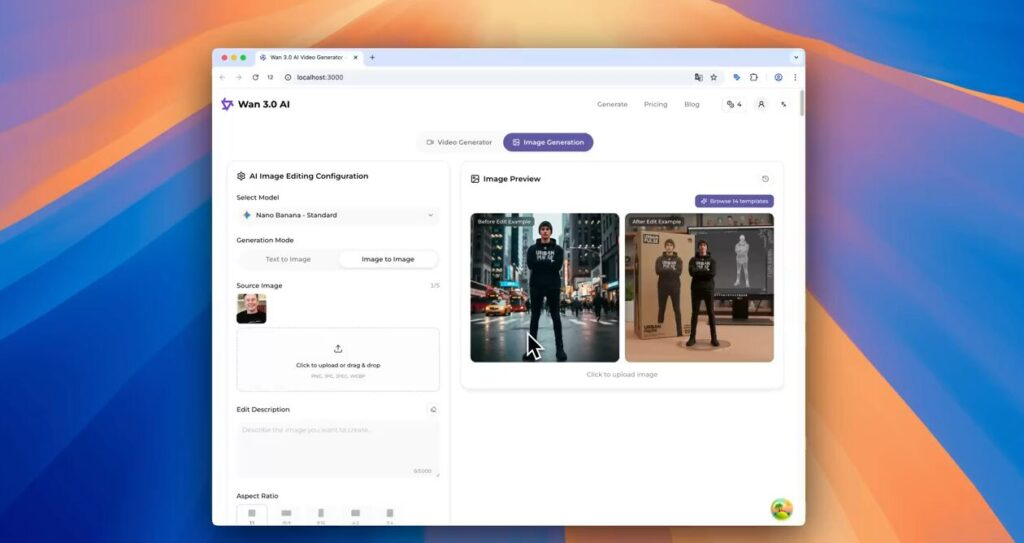Viewport: 1024px width, 543px height.
Task: Click the 'Click to upload image' text
Action: pyautogui.click(x=622, y=375)
